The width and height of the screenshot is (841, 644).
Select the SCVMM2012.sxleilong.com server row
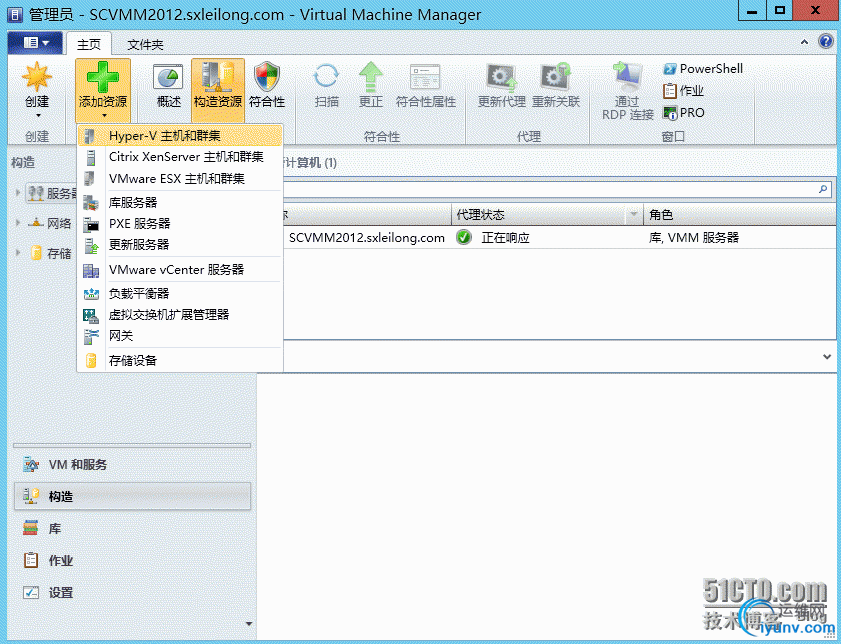point(559,238)
